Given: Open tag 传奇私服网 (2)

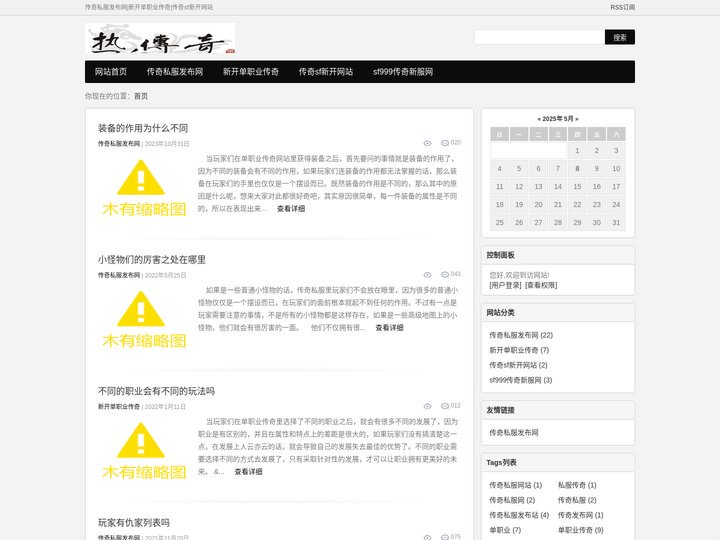Looking at the screenshot, I should tap(512, 500).
